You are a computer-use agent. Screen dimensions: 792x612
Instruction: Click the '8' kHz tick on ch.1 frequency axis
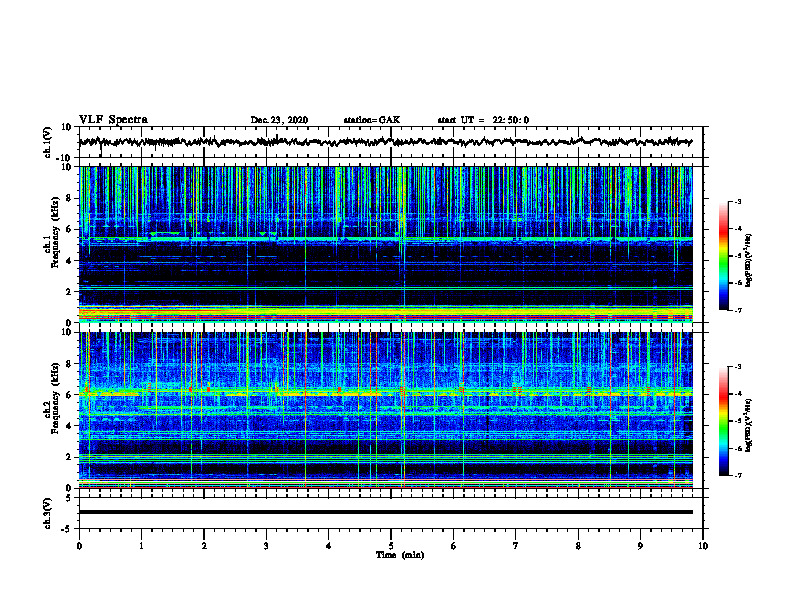(70, 198)
